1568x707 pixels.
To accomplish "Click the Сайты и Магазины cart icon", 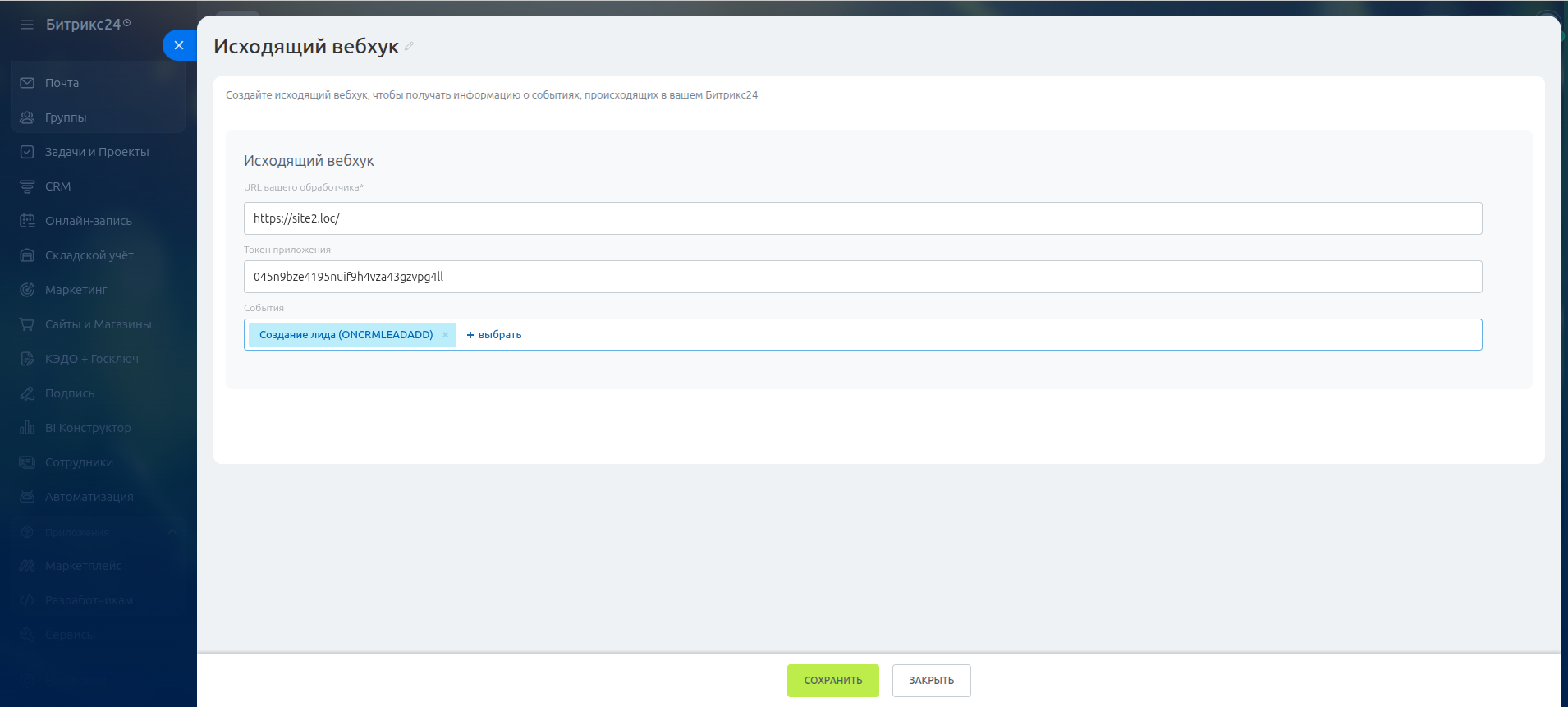I will click(x=27, y=324).
